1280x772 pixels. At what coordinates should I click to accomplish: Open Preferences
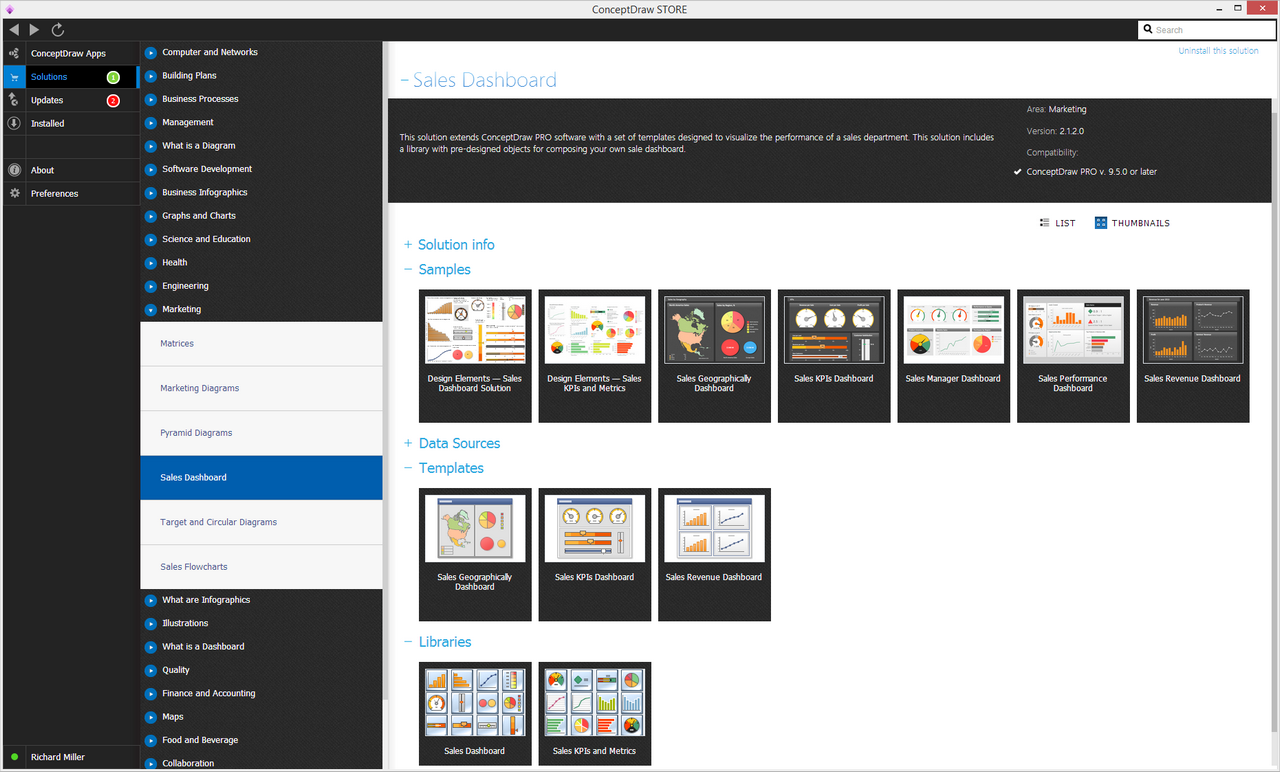[70, 193]
